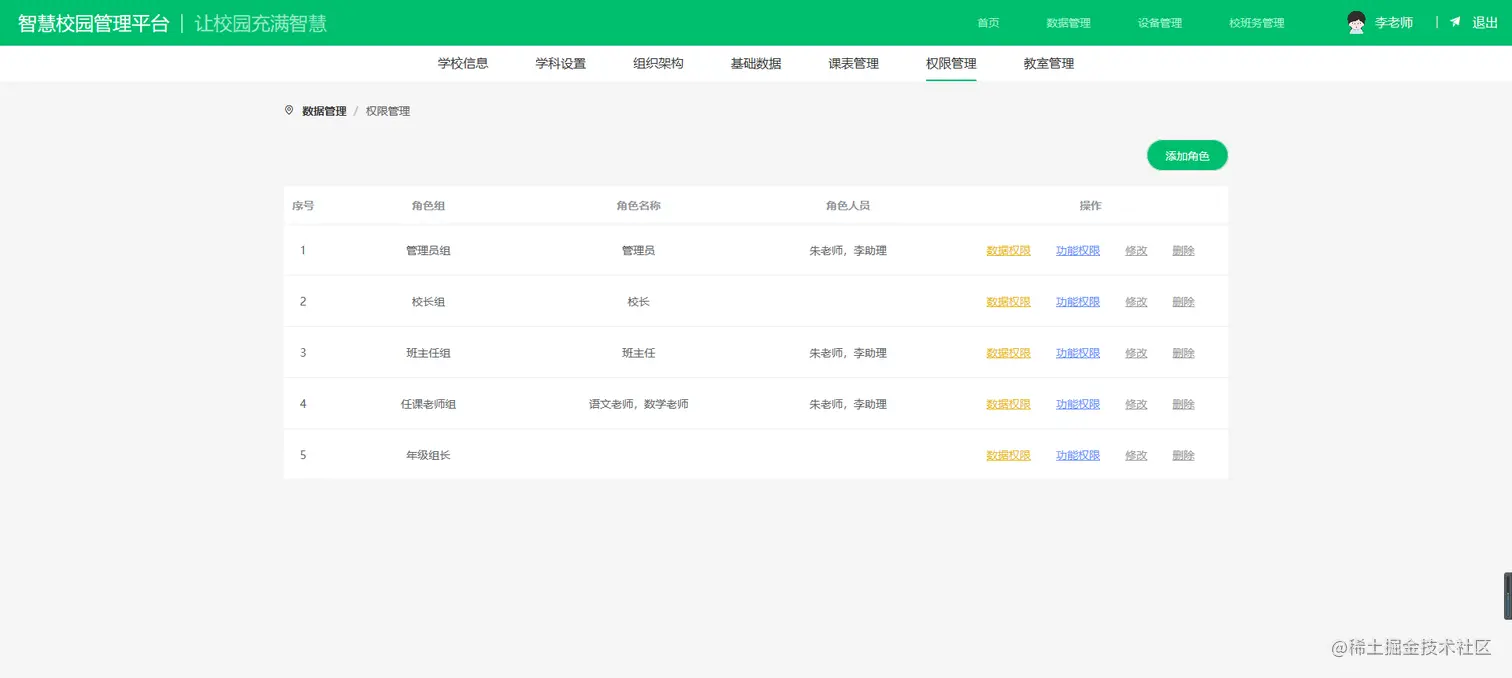Click the 操作 column header
The width and height of the screenshot is (1512, 678).
(1090, 206)
